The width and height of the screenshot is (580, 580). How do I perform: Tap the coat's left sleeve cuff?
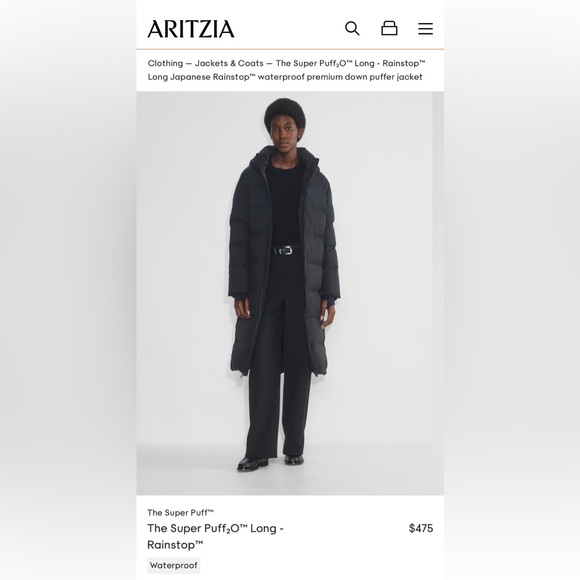(x=240, y=295)
